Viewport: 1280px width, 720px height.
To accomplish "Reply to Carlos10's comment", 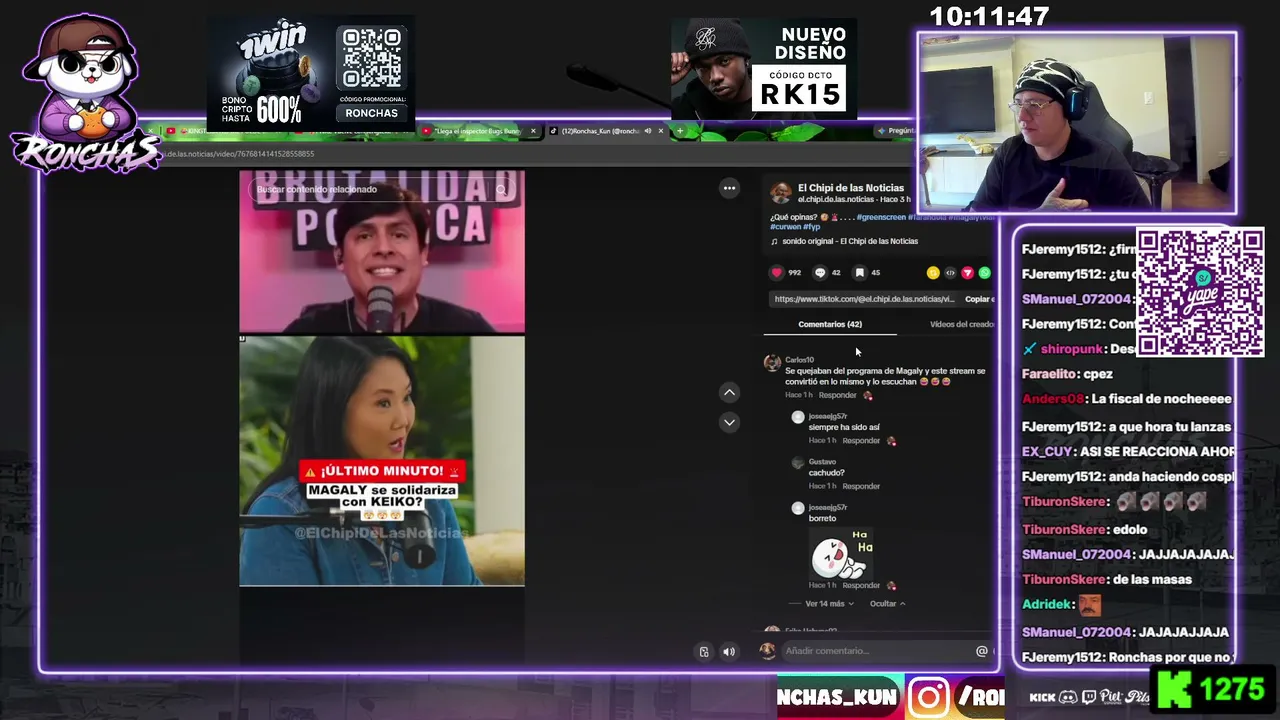I will coord(838,395).
